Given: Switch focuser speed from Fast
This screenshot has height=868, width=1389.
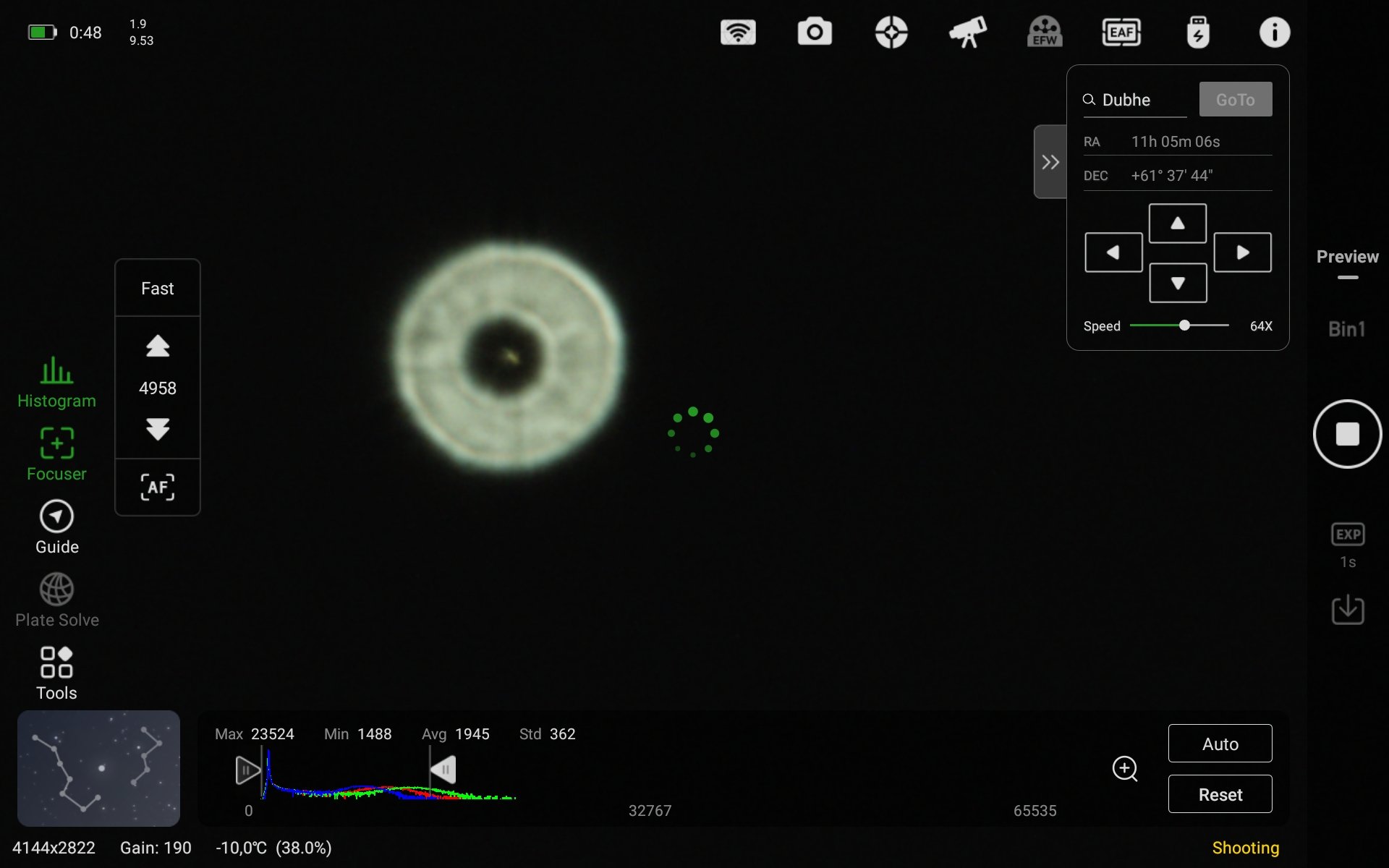Looking at the screenshot, I should click(158, 289).
